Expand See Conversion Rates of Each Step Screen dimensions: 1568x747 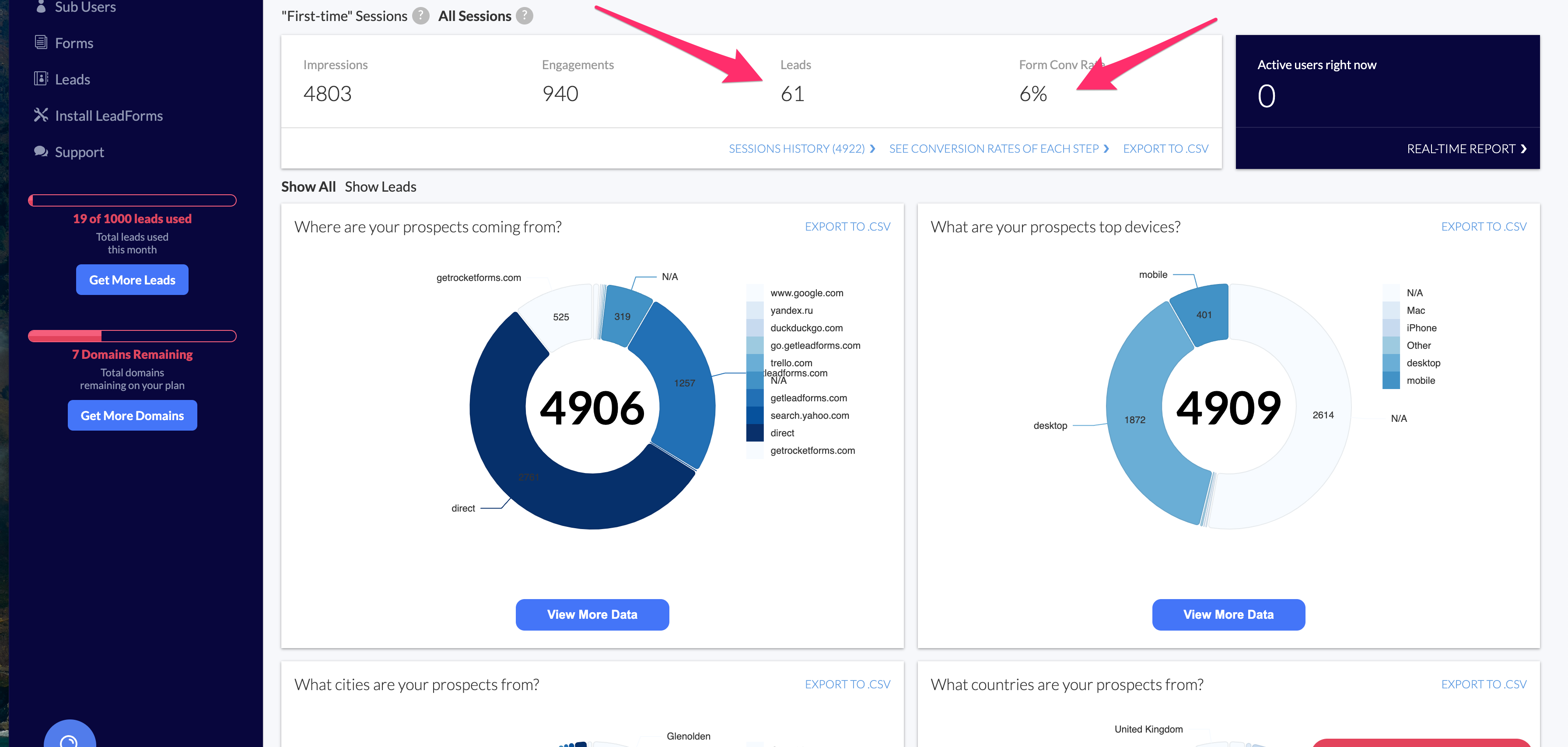pos(998,148)
